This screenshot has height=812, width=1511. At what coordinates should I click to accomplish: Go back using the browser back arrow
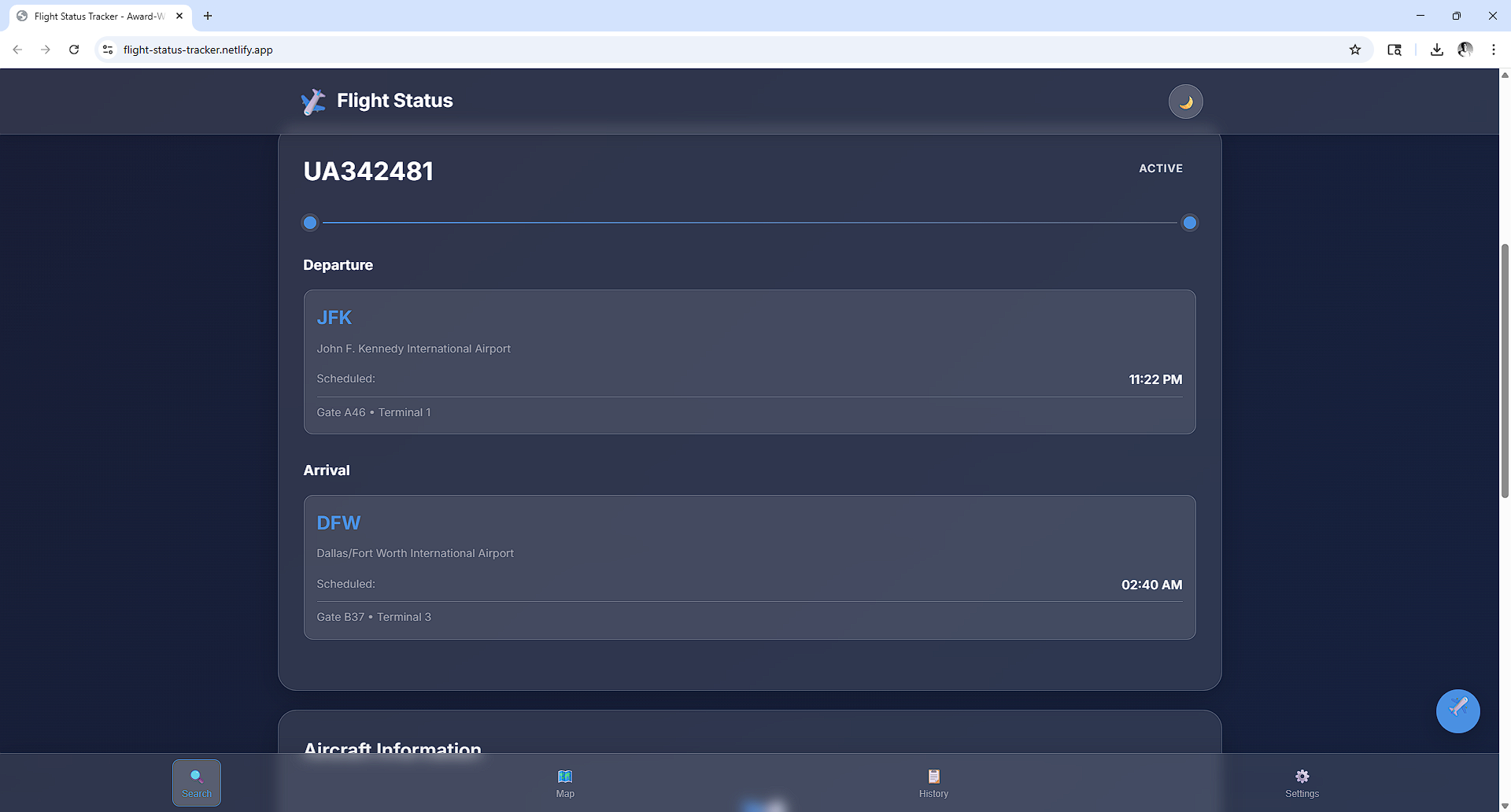pyautogui.click(x=17, y=50)
